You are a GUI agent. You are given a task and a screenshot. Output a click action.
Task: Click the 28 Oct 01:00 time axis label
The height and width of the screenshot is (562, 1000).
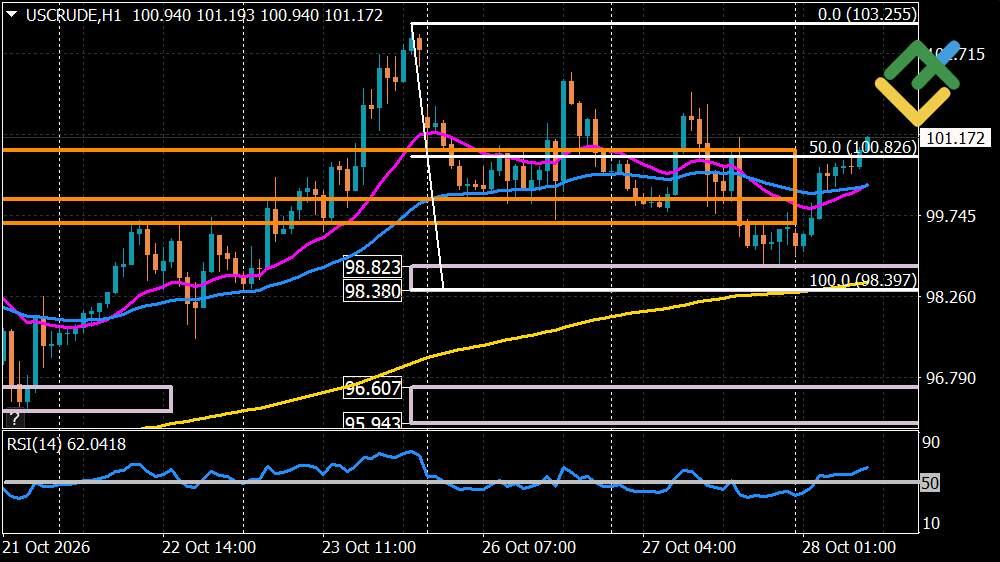pos(849,547)
